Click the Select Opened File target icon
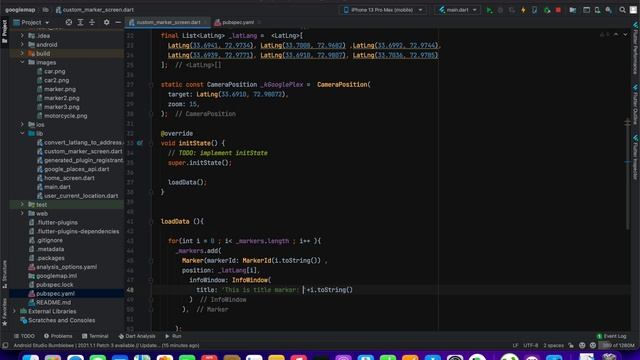Viewport: 640px width, 360px height. tap(69, 22)
